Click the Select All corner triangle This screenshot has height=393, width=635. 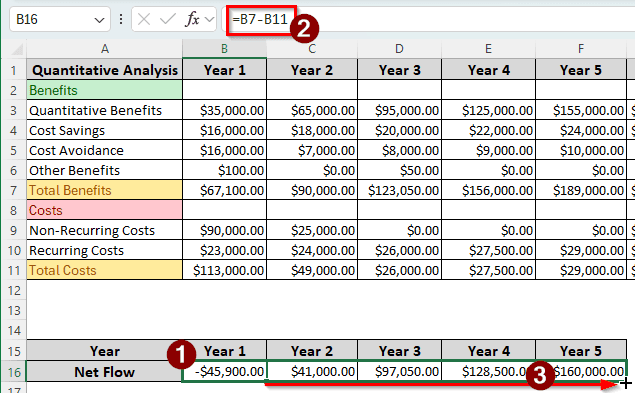(x=17, y=49)
